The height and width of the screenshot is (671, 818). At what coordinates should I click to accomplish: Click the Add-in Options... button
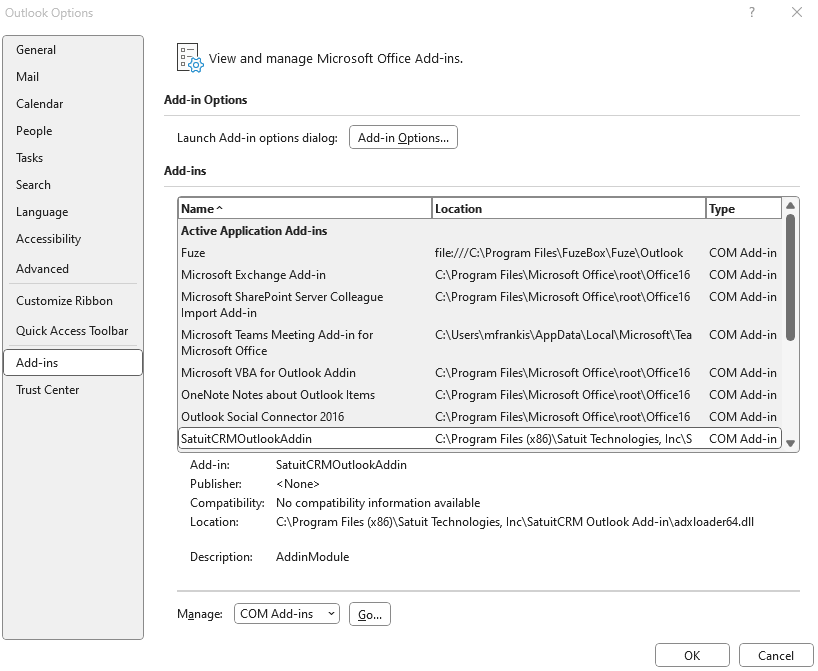(x=403, y=138)
